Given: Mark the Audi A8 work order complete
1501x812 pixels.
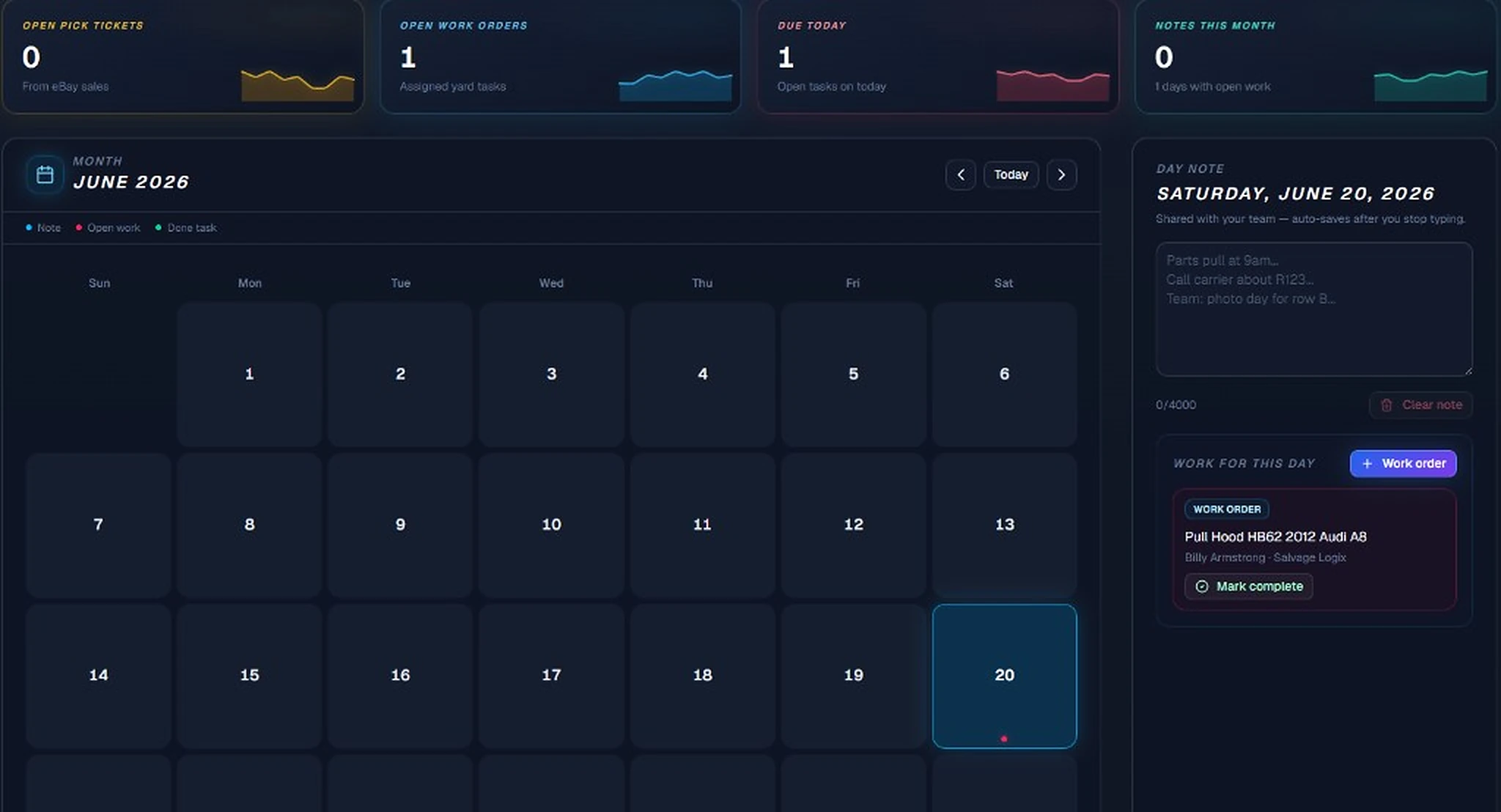Looking at the screenshot, I should pyautogui.click(x=1248, y=586).
